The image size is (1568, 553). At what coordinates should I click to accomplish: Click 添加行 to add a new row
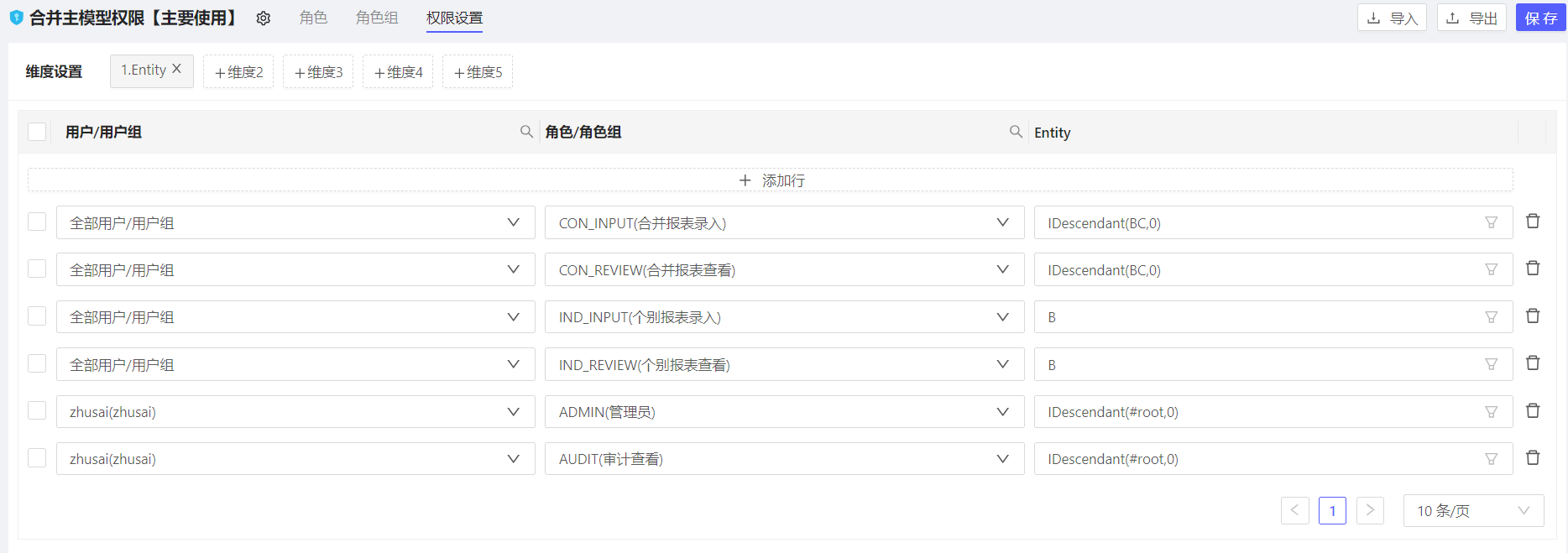pos(771,180)
